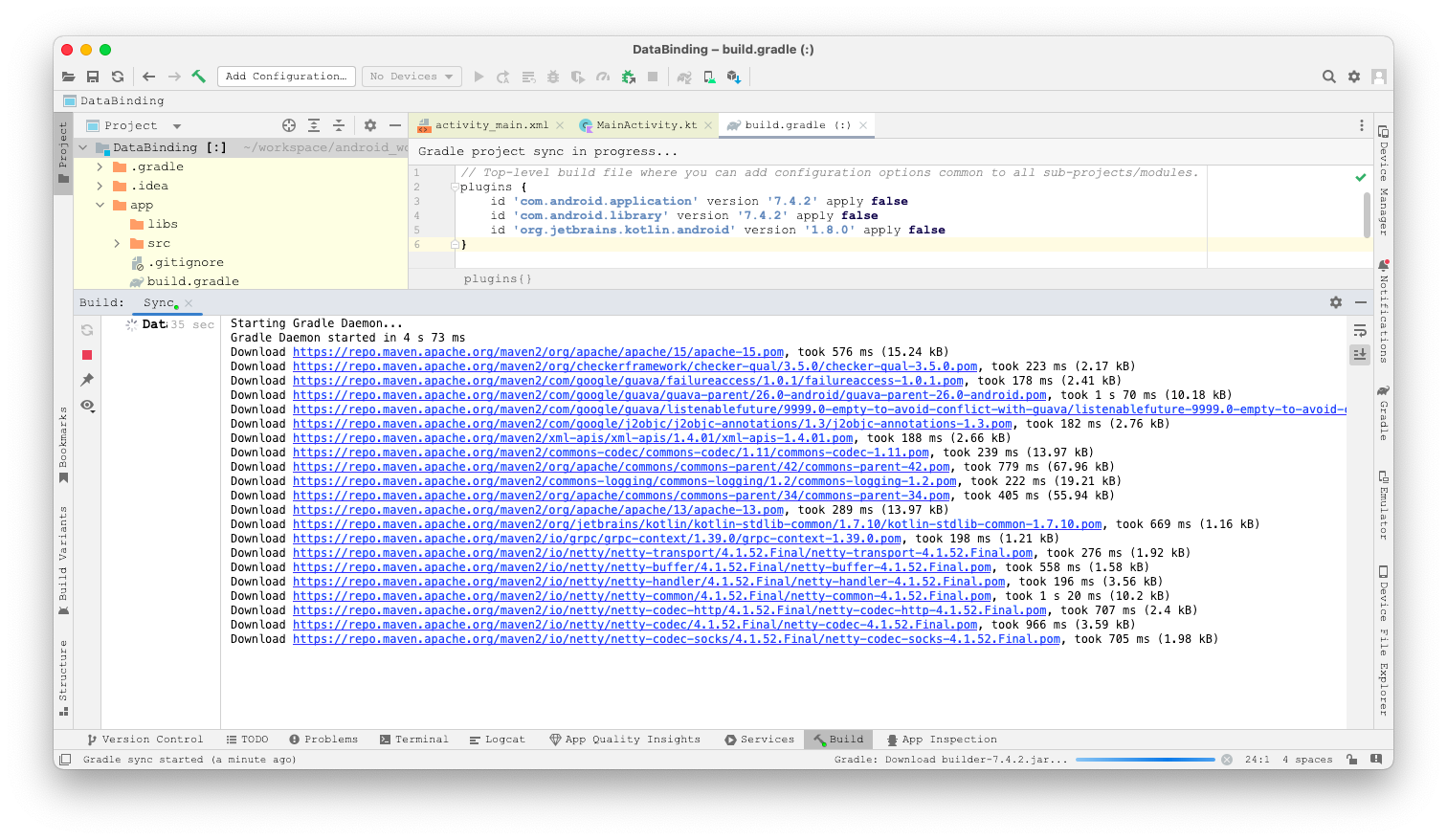Fold the plugins block at line 2
Screen dimensions: 1447x840
455,187
